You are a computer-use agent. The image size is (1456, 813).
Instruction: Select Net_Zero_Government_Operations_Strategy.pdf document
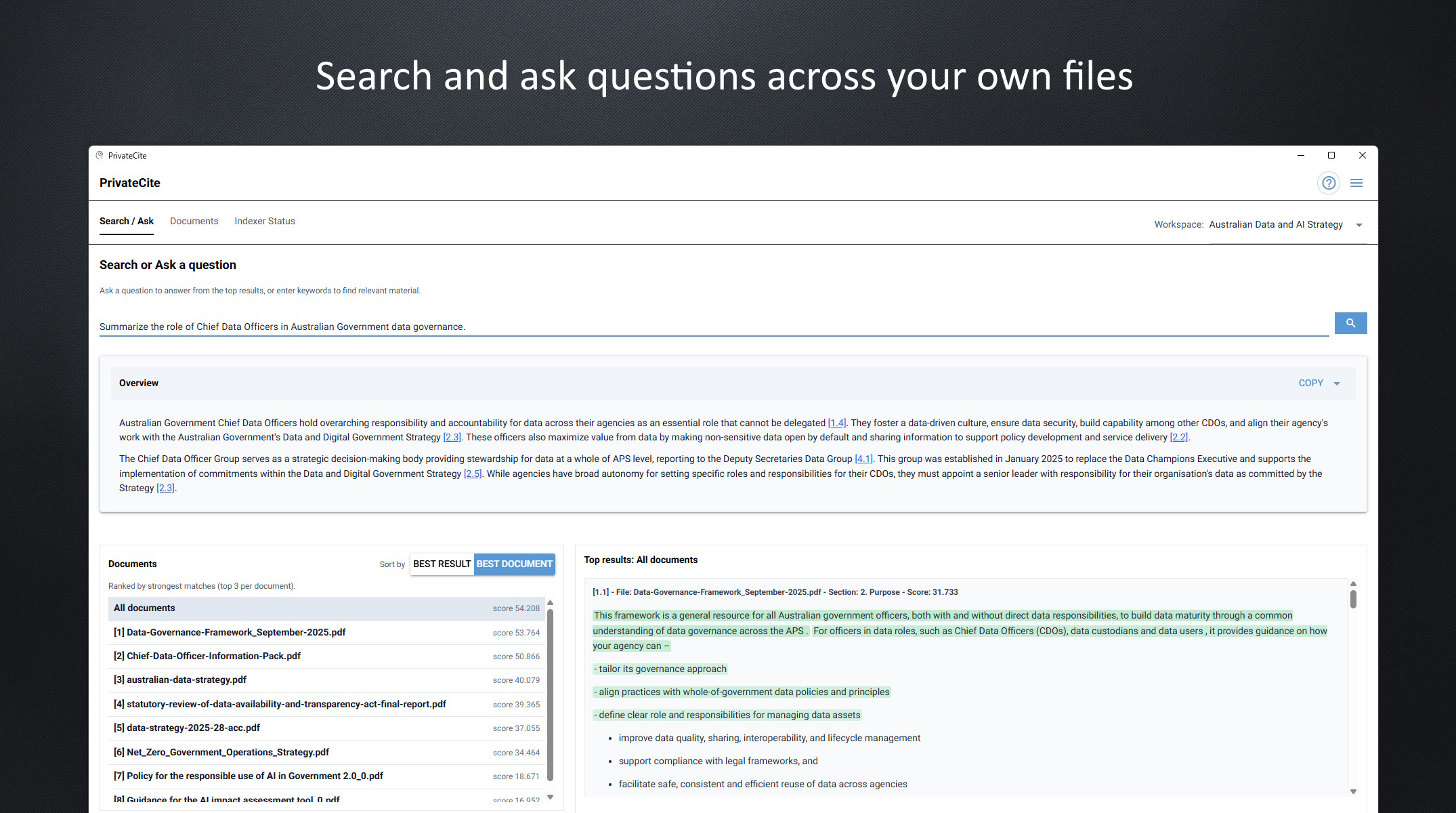(326, 752)
